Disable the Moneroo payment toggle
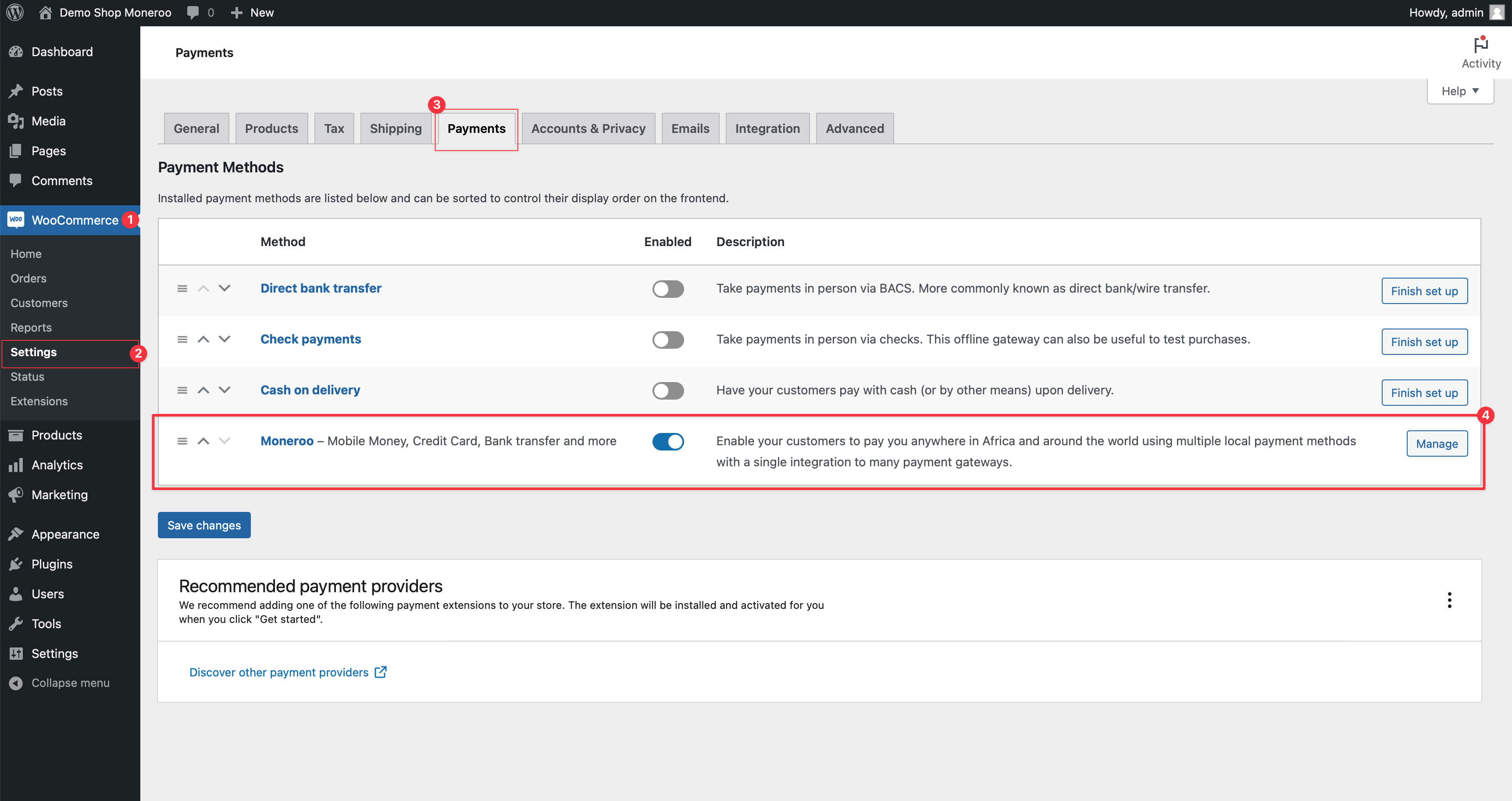The width and height of the screenshot is (1512, 801). (x=668, y=442)
